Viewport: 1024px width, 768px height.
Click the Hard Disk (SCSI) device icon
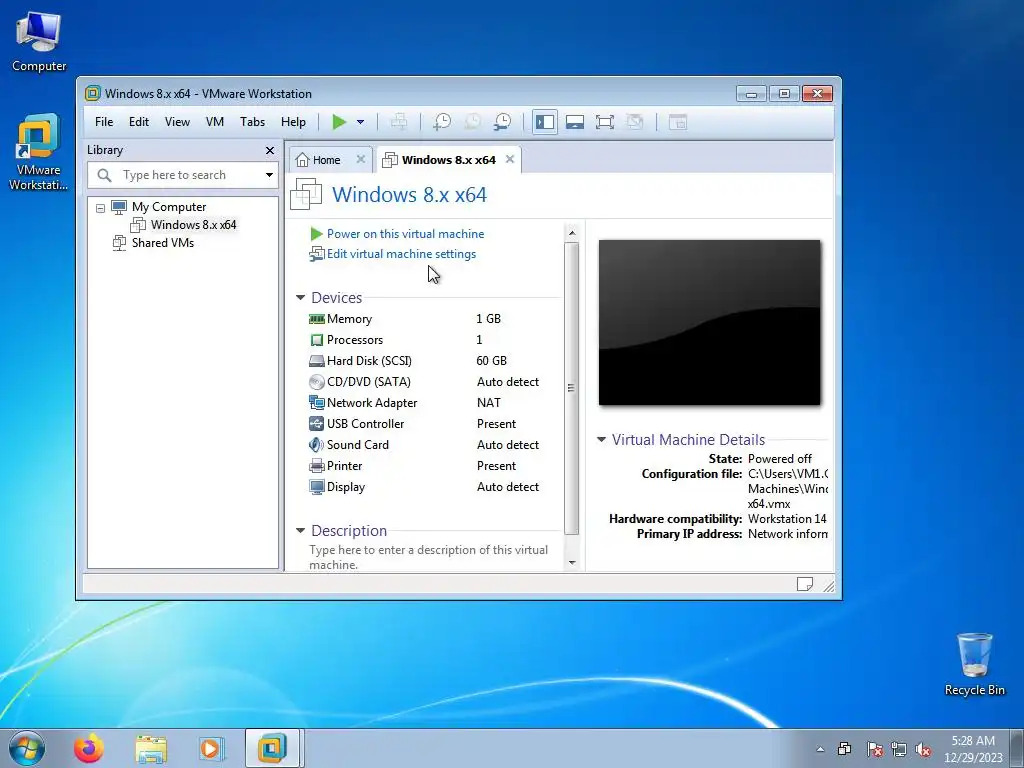coord(317,360)
